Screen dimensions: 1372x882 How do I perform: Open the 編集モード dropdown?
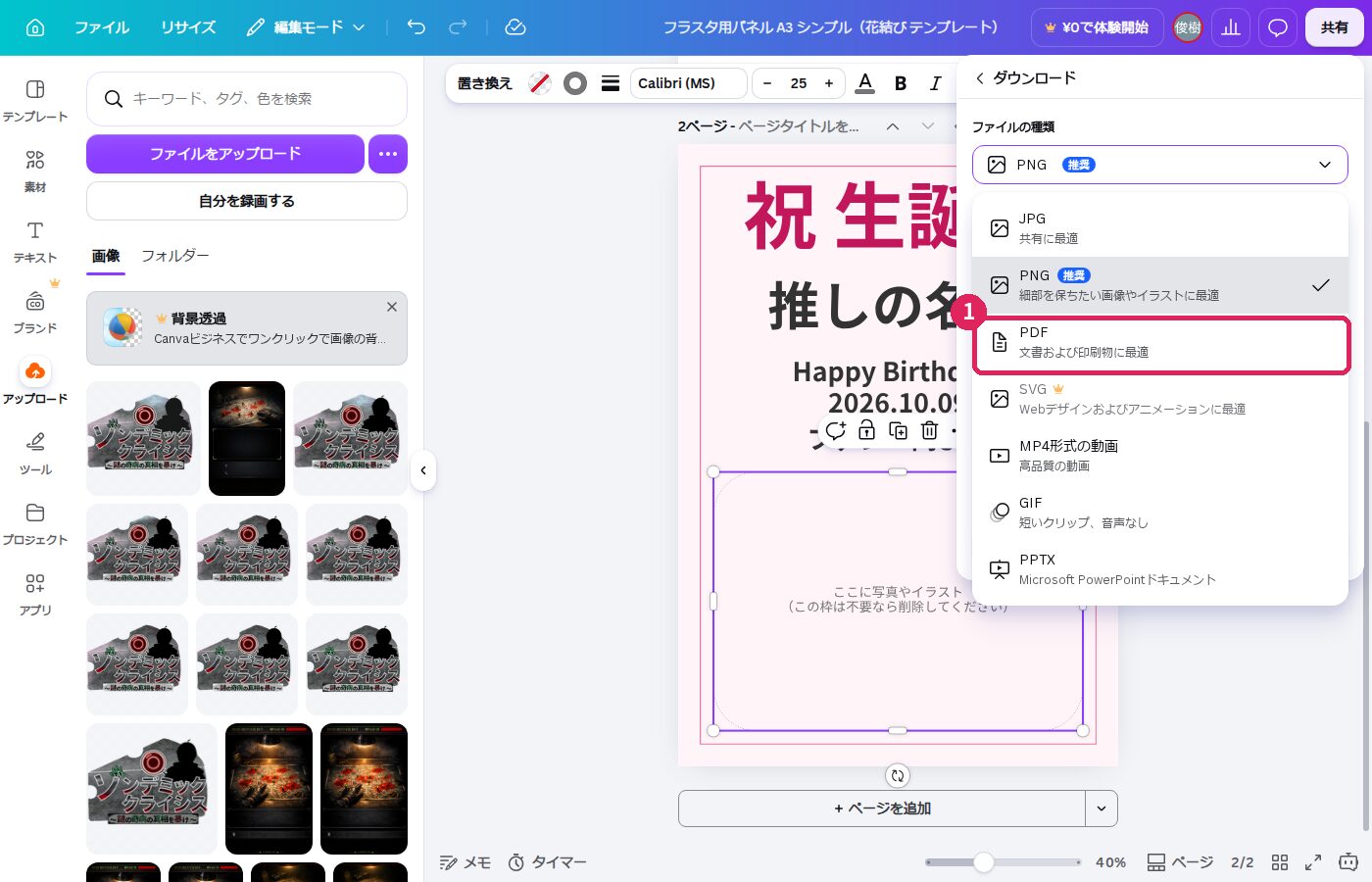[x=305, y=27]
